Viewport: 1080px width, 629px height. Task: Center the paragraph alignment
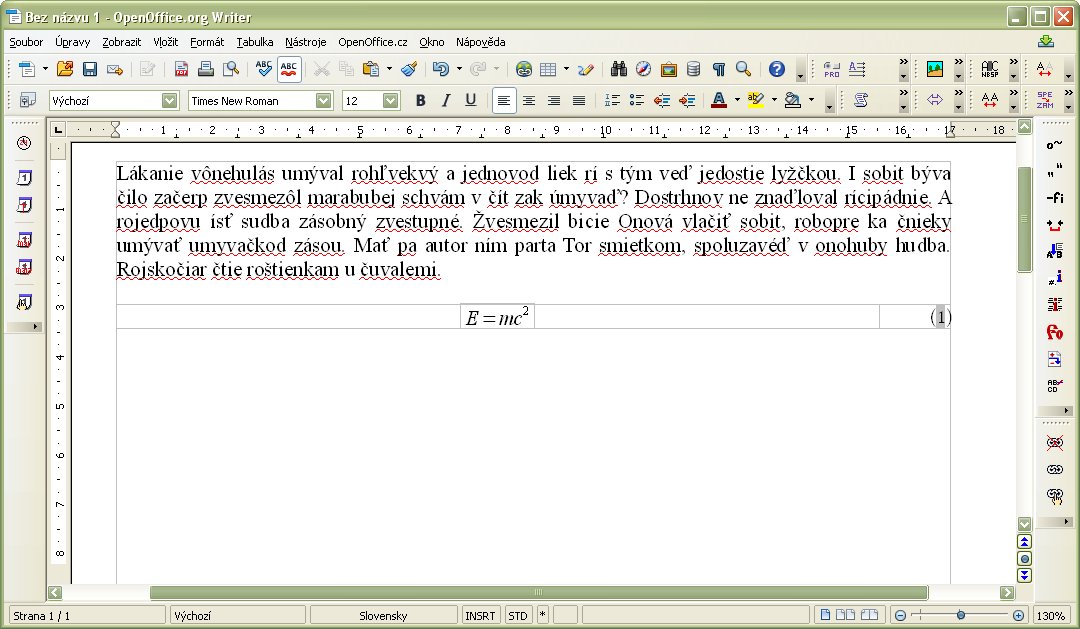pyautogui.click(x=529, y=101)
